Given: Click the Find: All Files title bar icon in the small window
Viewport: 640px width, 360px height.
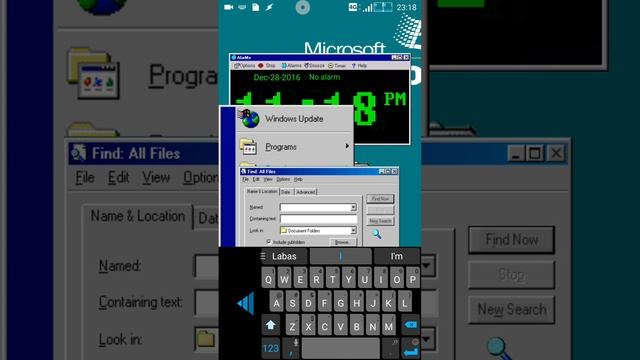Looking at the screenshot, I should [x=244, y=171].
